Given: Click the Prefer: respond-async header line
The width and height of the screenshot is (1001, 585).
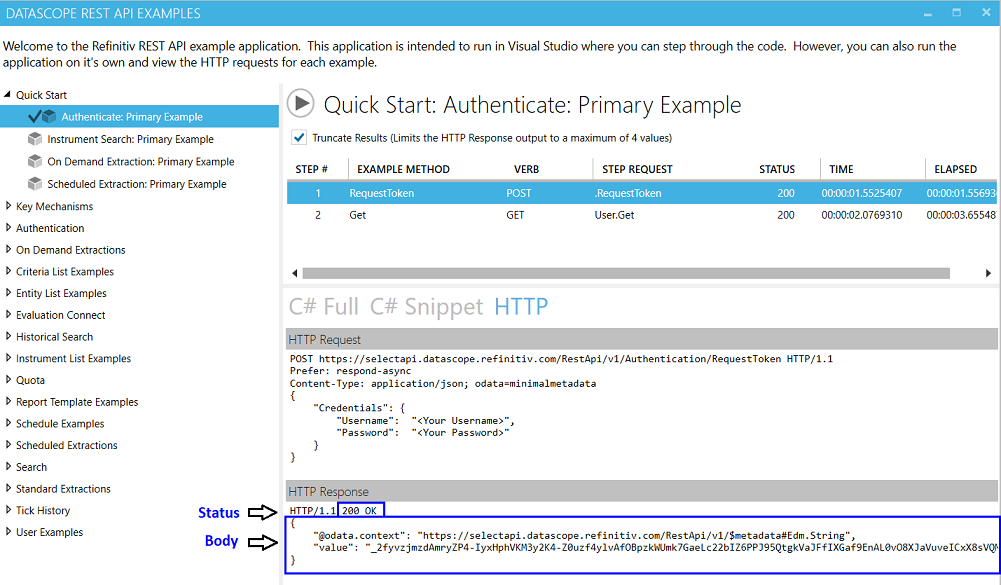Looking at the screenshot, I should pos(350,371).
